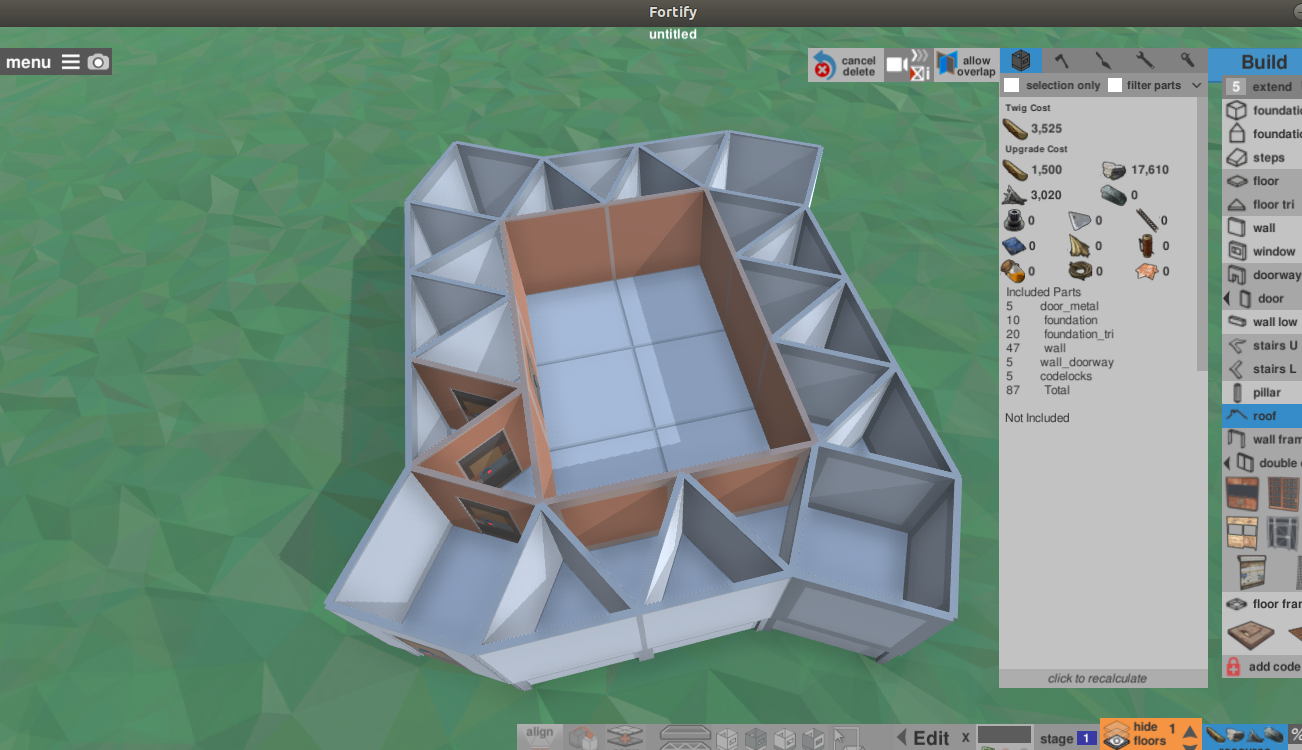The width and height of the screenshot is (1302, 750).
Task: Collapse the Edit panel arrow
Action: click(902, 738)
